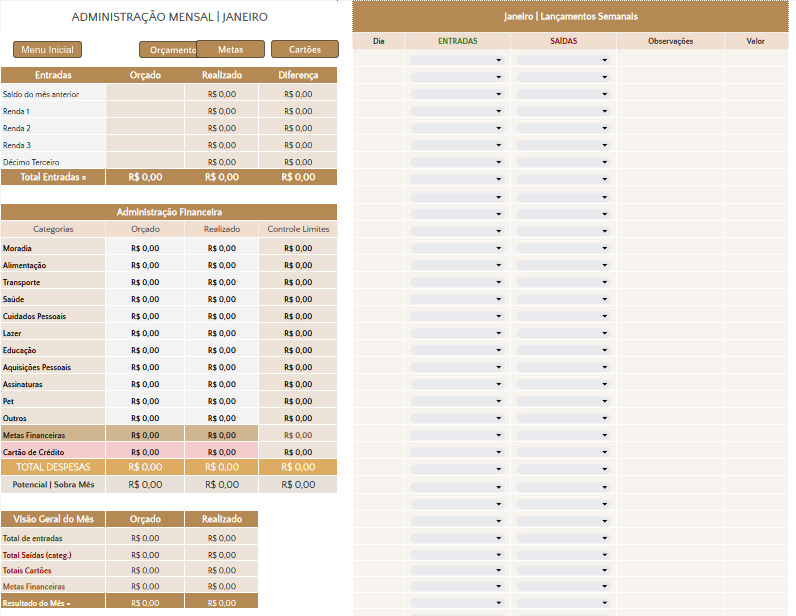Viewport: 796px width, 616px height.
Task: Select the TOTAL DESPESAS label cell
Action: coord(53,467)
